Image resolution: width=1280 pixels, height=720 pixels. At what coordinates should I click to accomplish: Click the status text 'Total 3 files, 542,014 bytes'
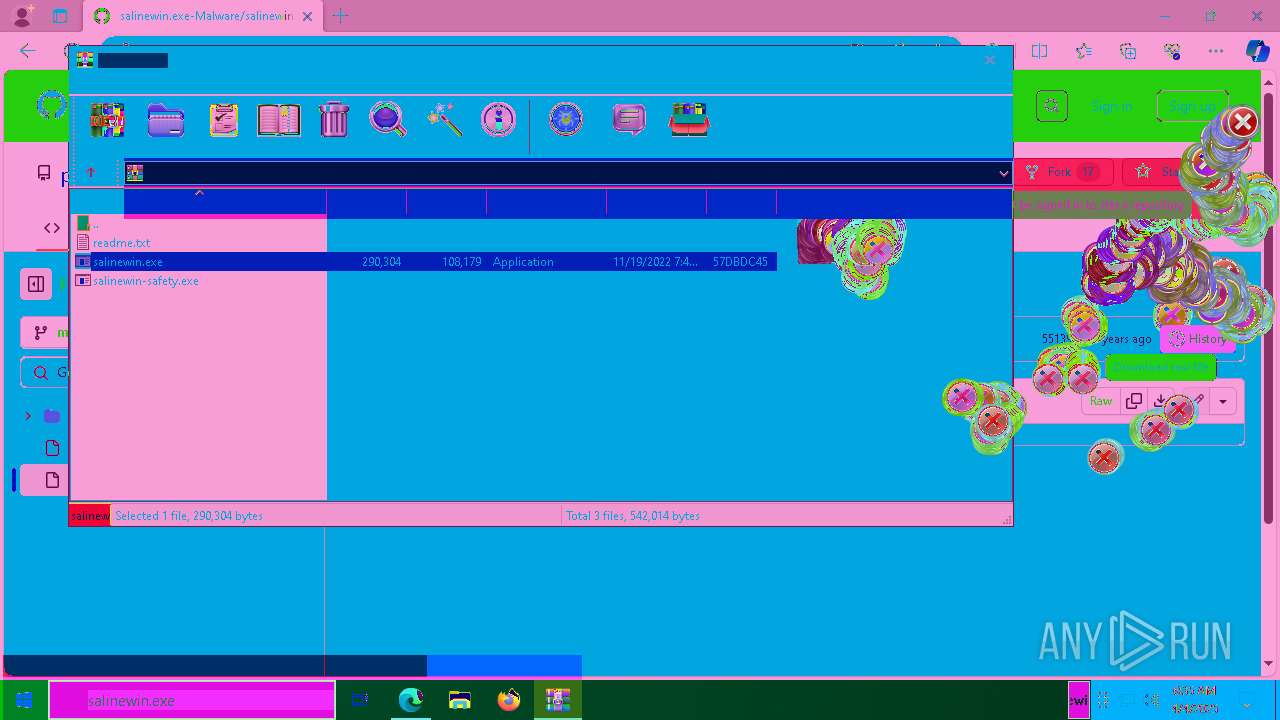coord(633,516)
